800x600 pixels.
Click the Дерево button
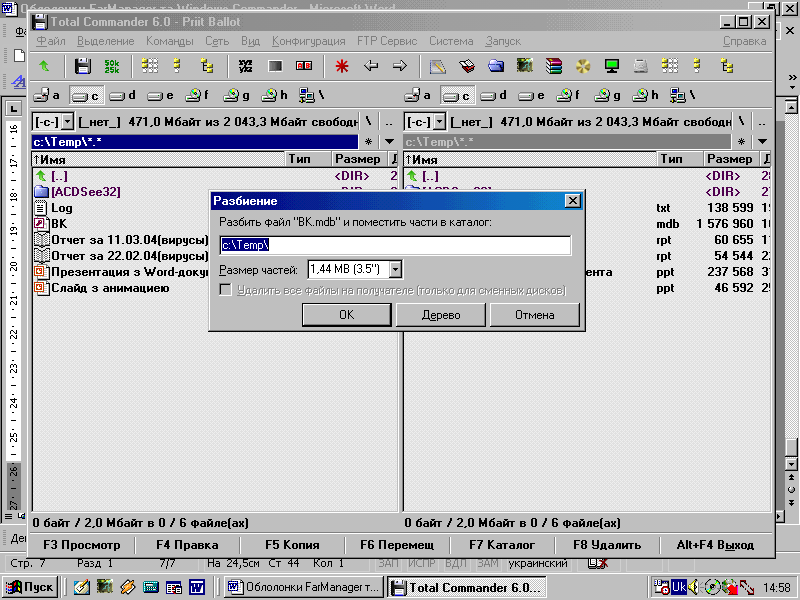[441, 315]
